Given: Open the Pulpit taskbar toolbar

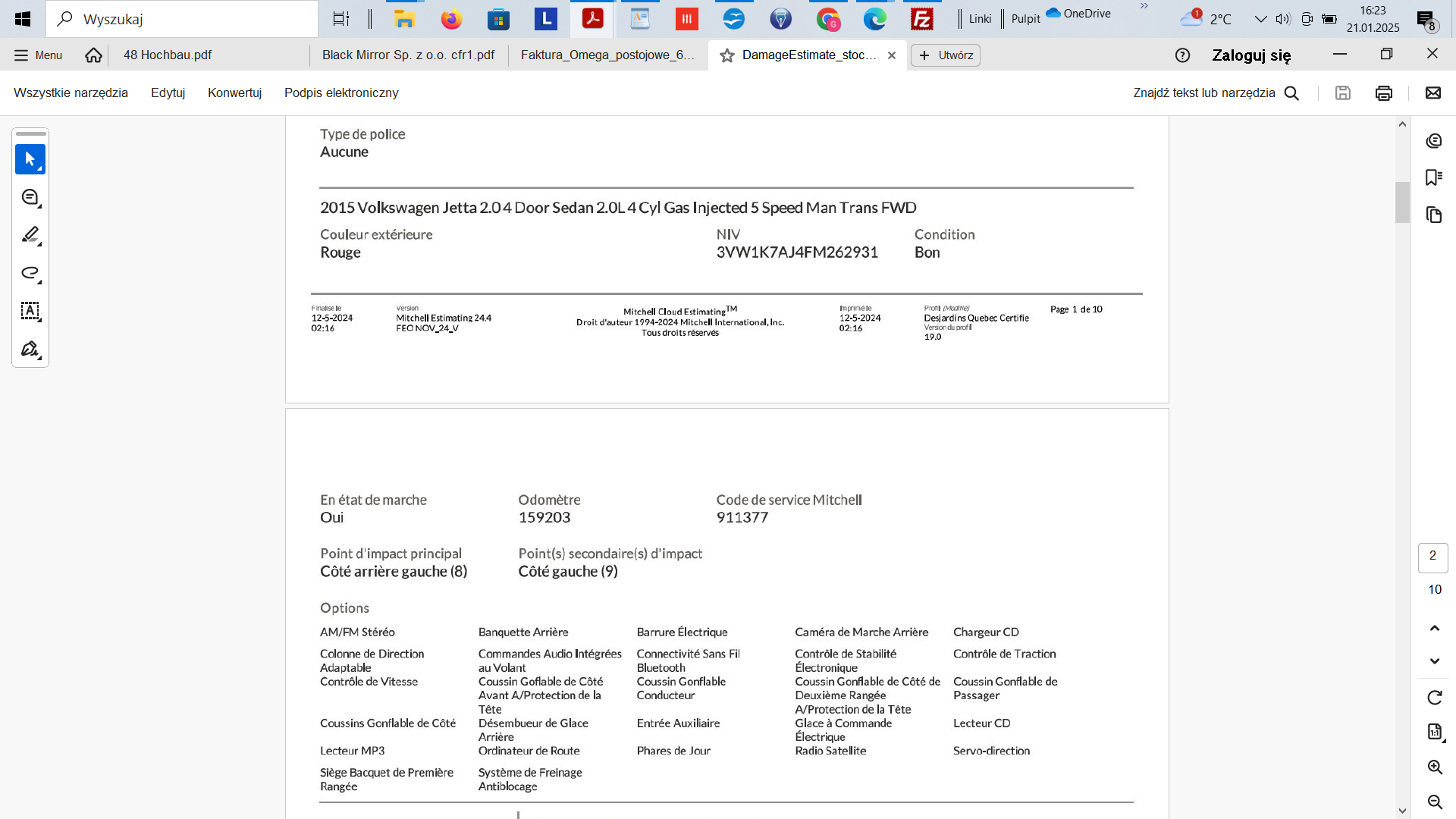Looking at the screenshot, I should 1025,19.
